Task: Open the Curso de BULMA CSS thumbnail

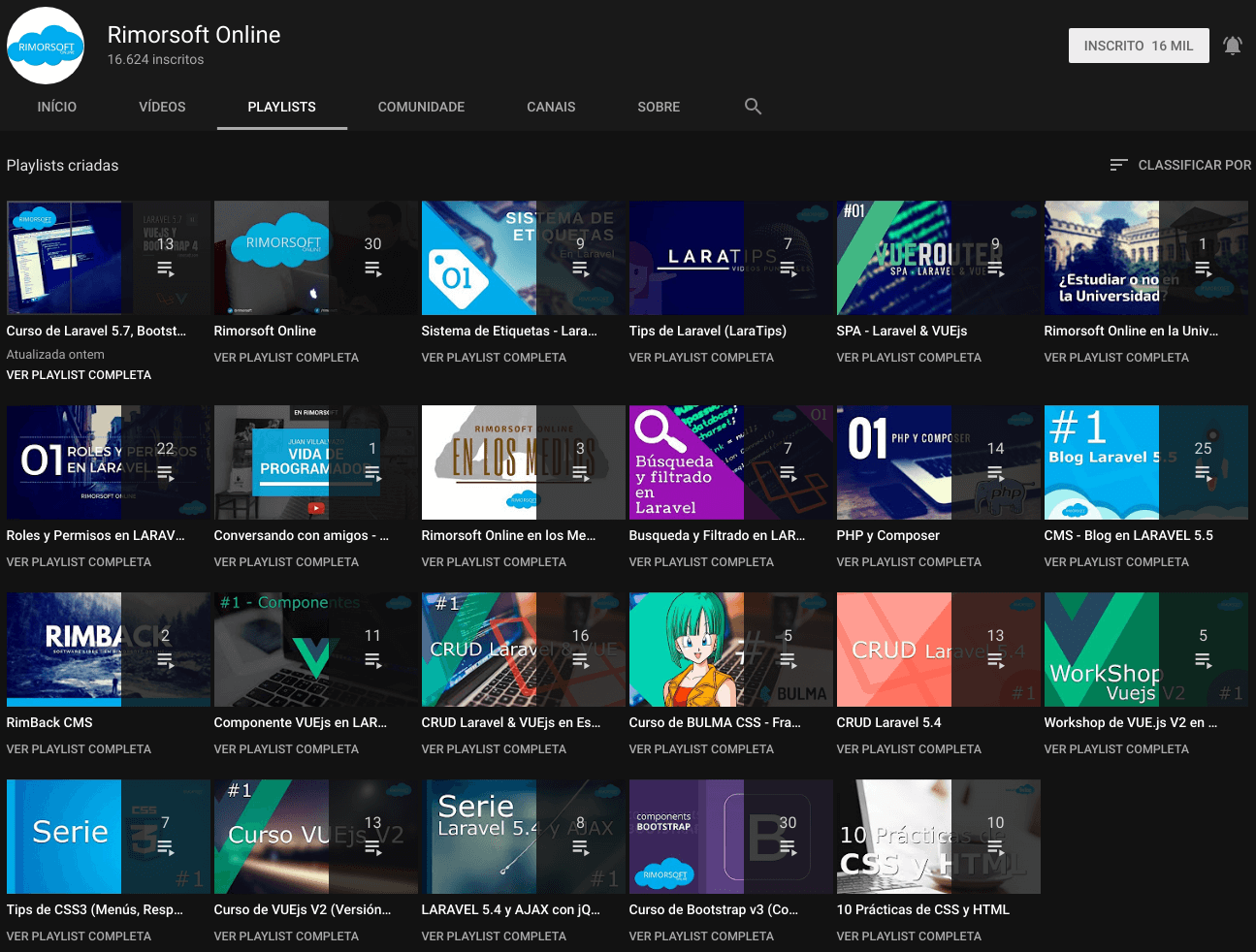Action: (x=730, y=650)
